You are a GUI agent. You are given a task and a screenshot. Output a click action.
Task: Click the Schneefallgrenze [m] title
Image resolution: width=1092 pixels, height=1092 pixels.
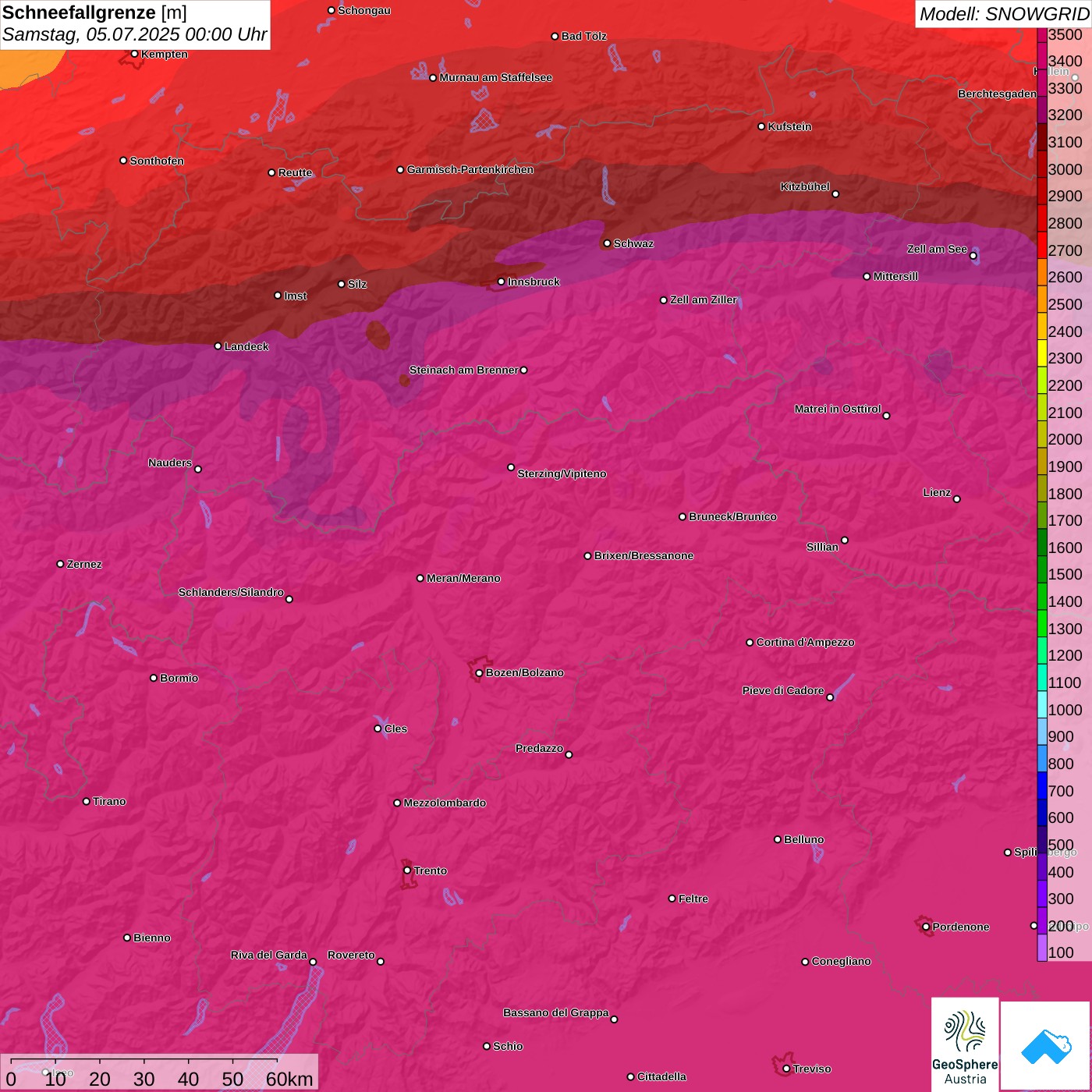click(94, 12)
